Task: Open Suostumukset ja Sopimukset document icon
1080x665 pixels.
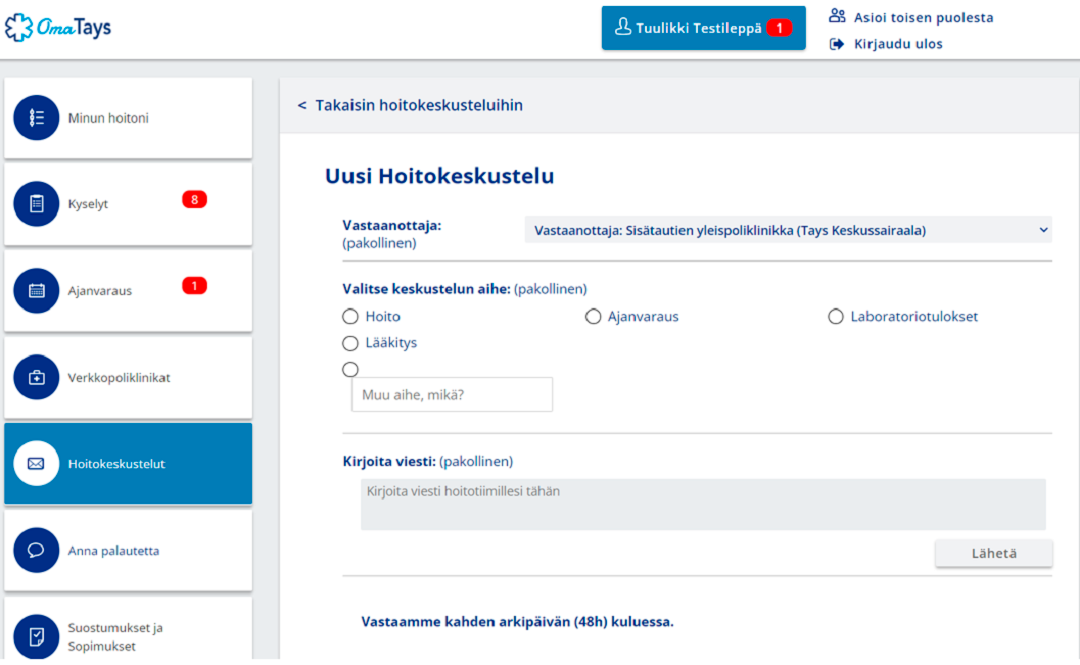Action: pos(37,637)
